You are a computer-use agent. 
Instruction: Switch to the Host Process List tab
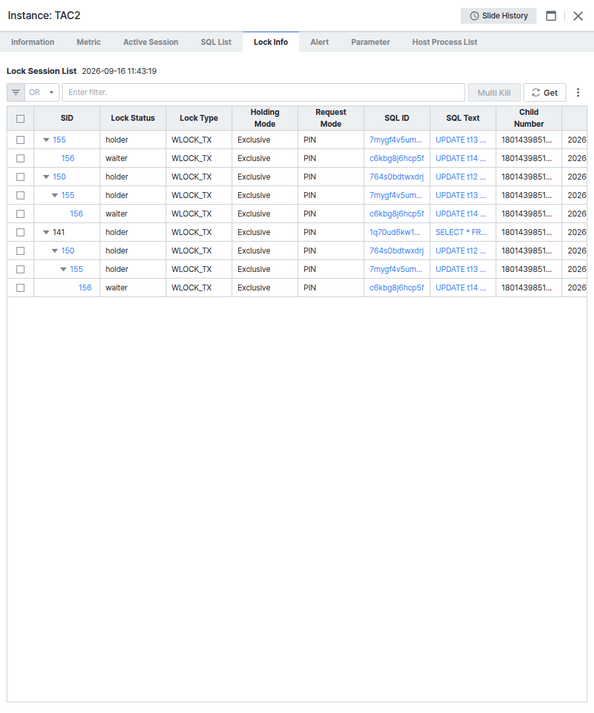(x=444, y=42)
